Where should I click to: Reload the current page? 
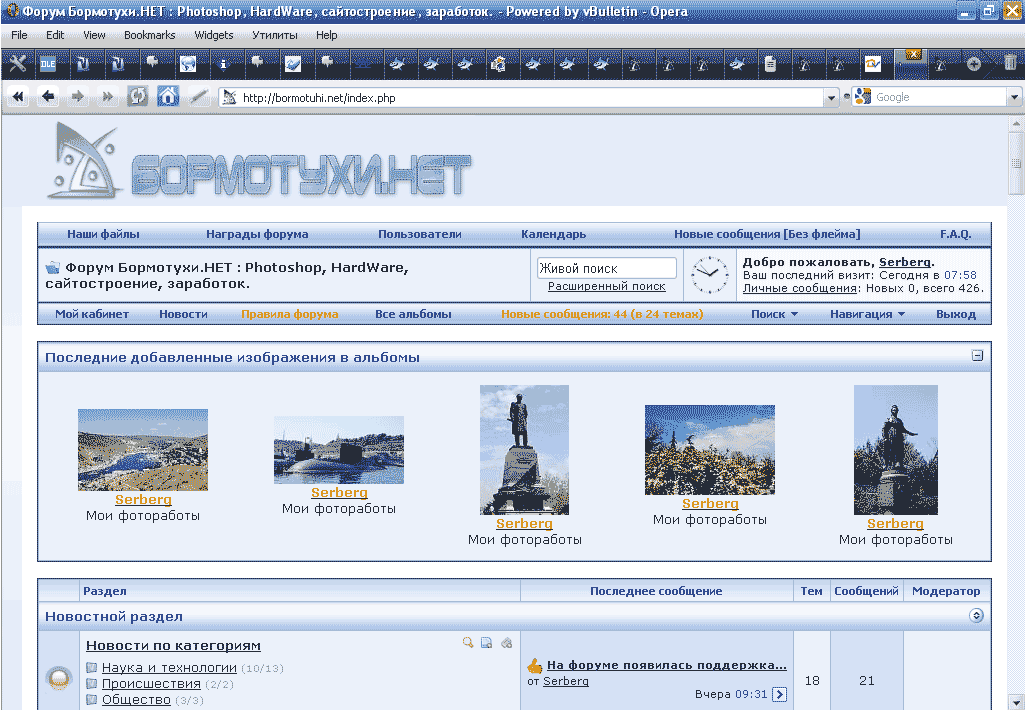[137, 98]
